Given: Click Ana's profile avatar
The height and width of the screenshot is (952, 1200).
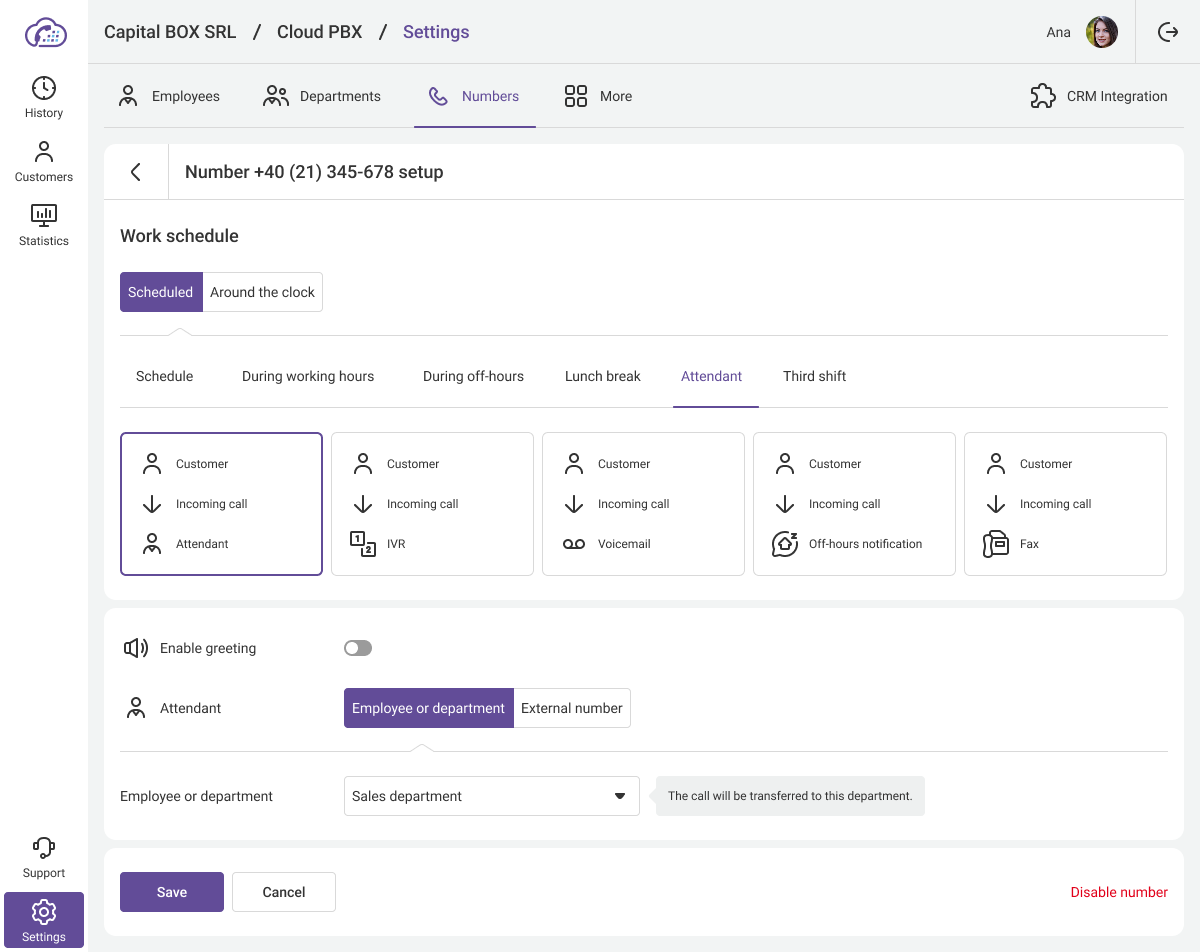Looking at the screenshot, I should pos(1101,32).
